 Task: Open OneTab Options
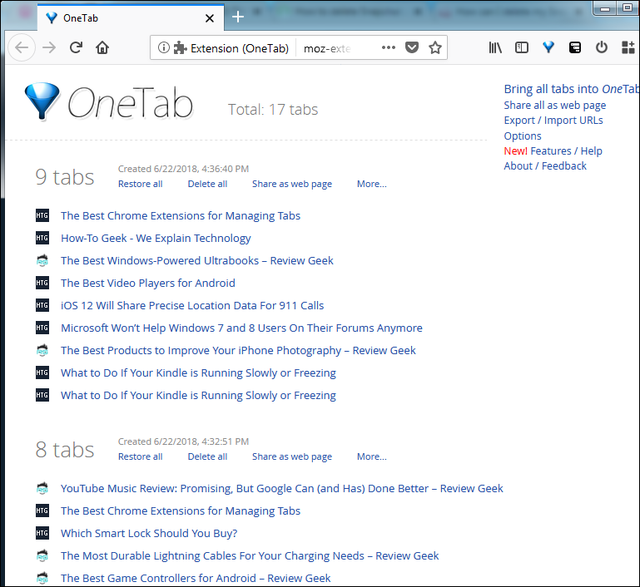[522, 136]
